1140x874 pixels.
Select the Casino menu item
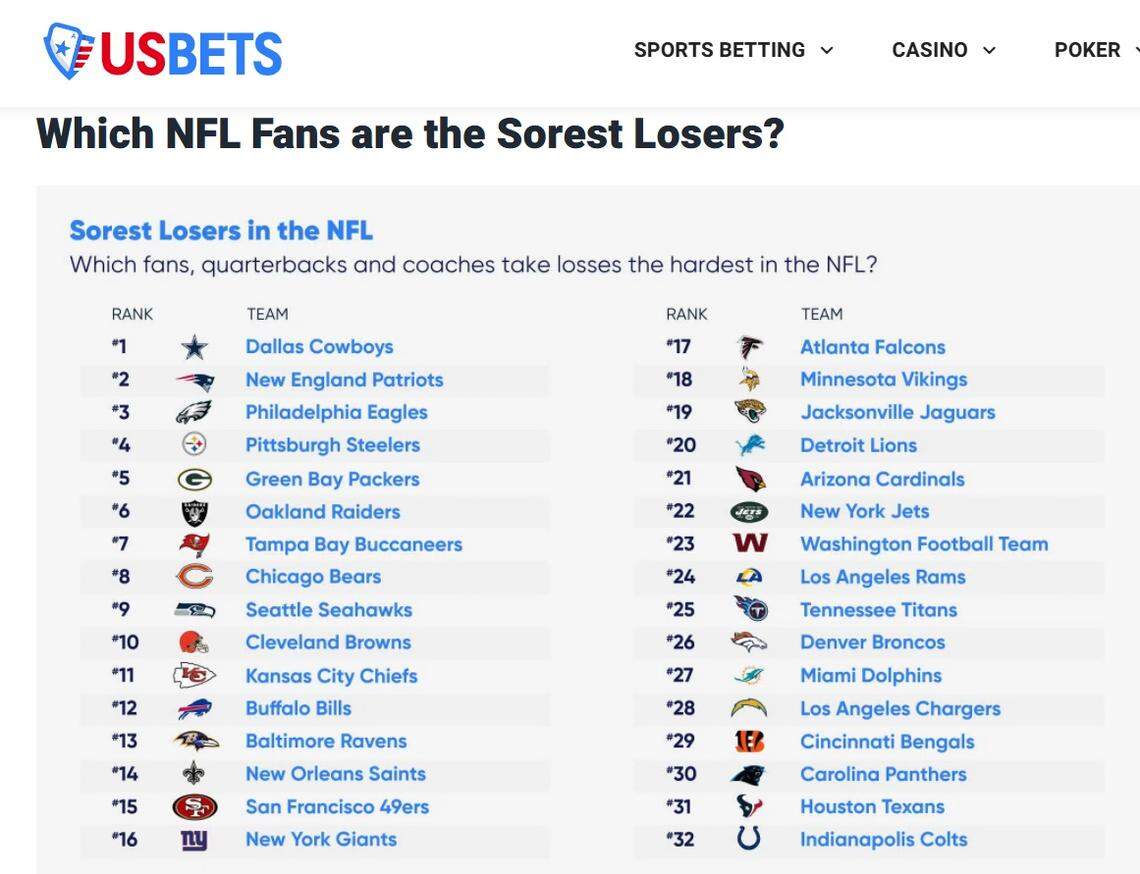click(x=930, y=48)
